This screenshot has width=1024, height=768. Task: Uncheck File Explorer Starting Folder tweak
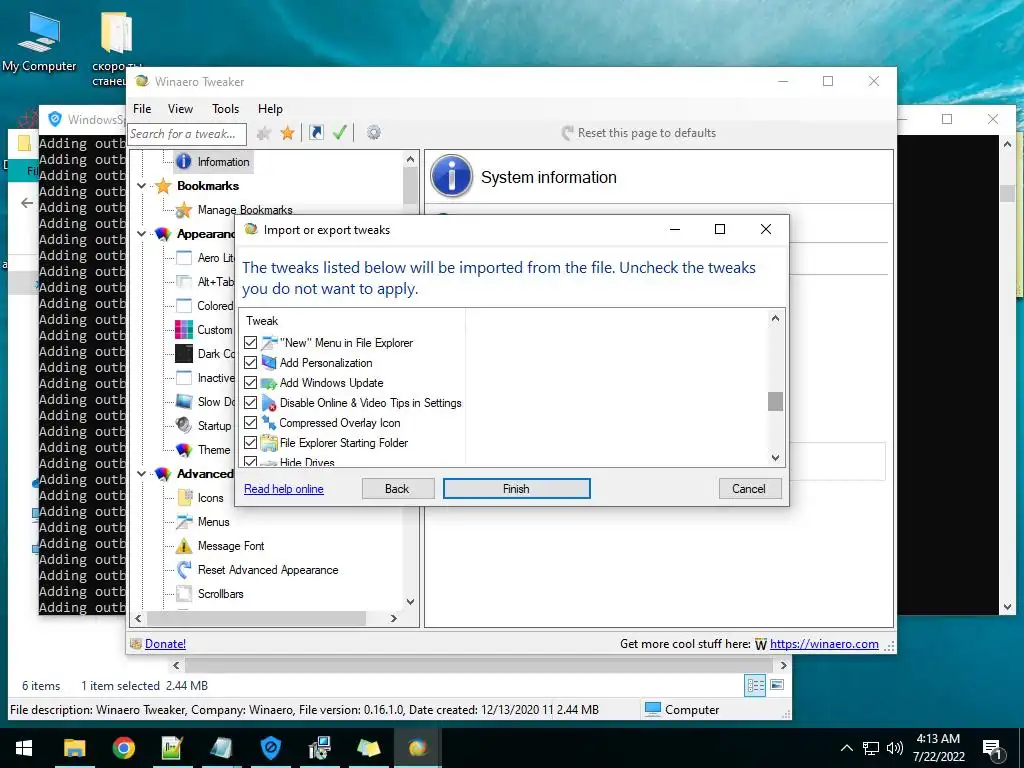(251, 443)
